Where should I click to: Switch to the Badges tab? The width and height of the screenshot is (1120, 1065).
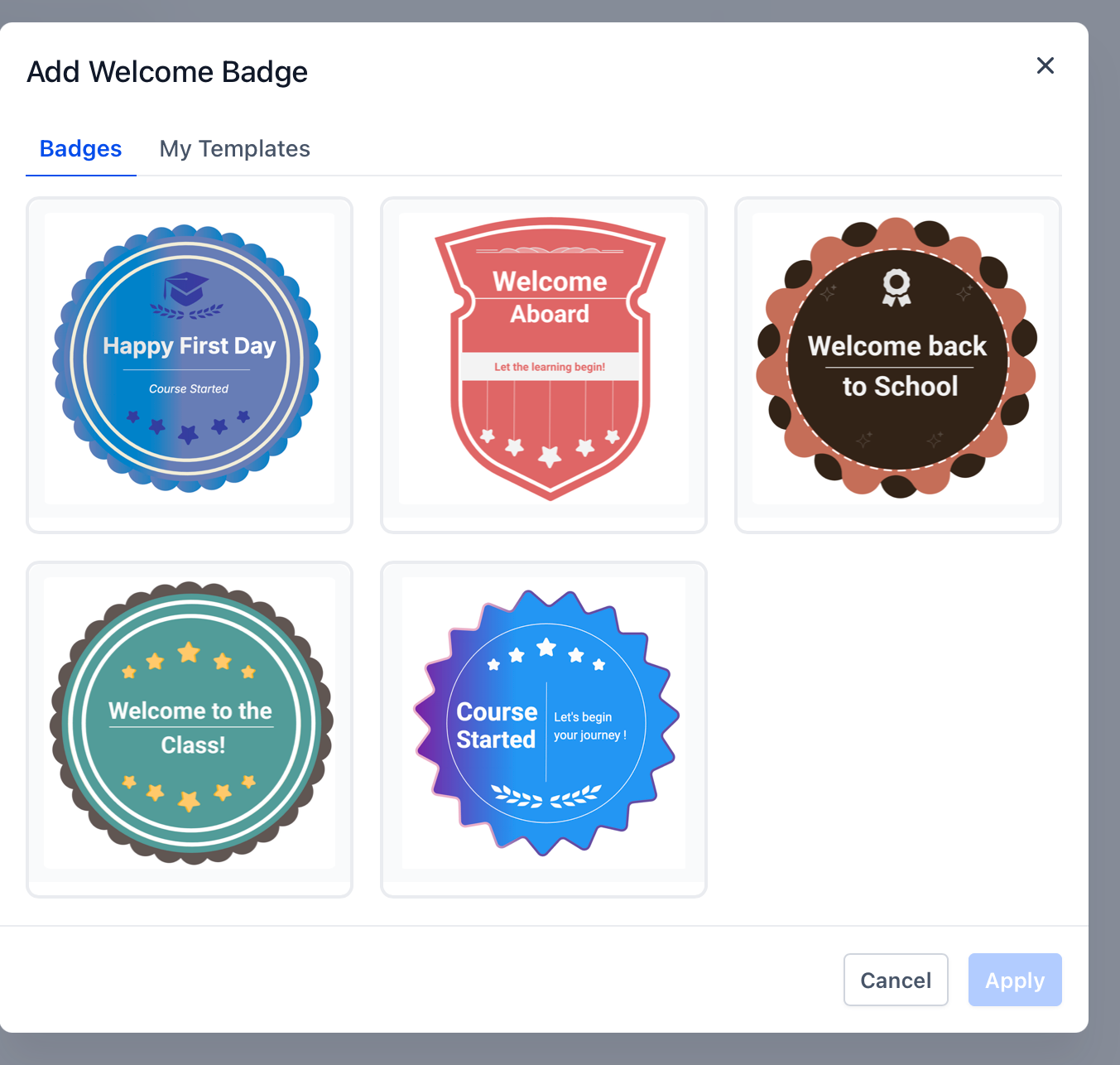(81, 149)
